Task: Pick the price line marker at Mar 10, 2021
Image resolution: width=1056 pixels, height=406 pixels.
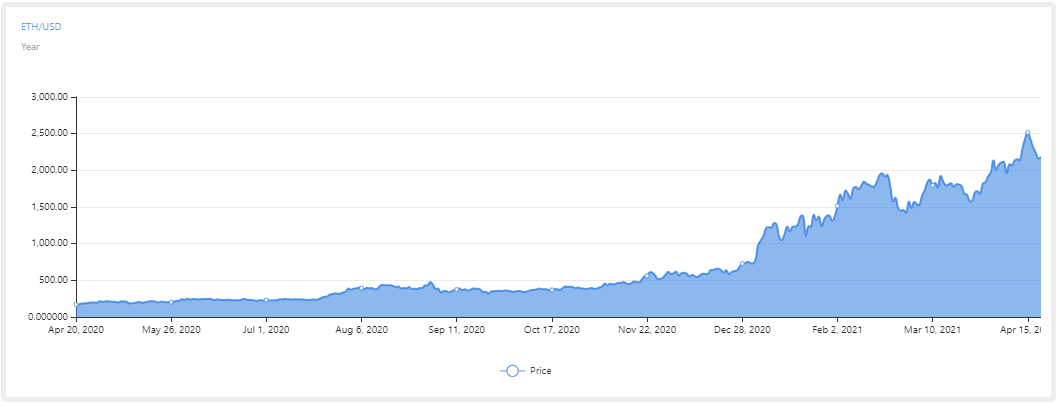Action: pyautogui.click(x=932, y=184)
